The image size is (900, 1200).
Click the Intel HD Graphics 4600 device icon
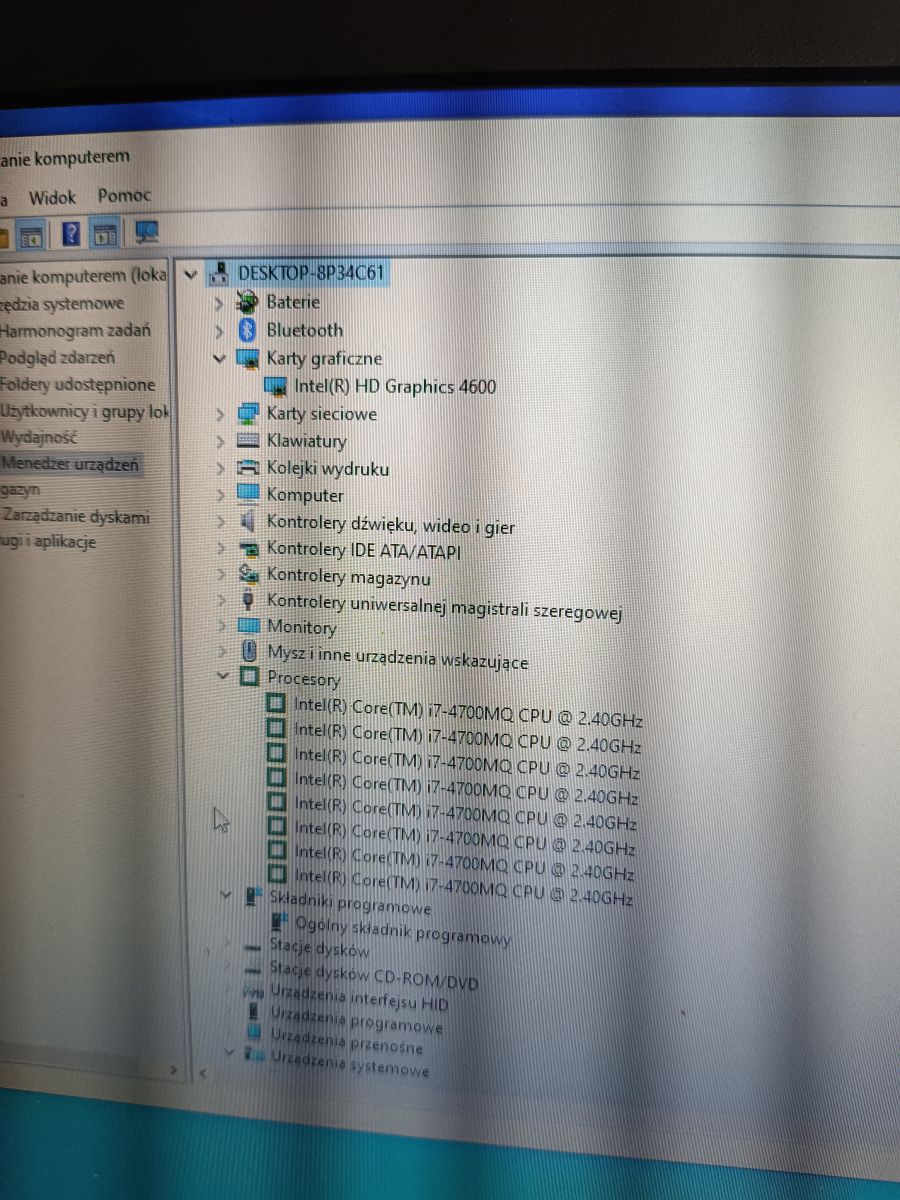(x=275, y=386)
